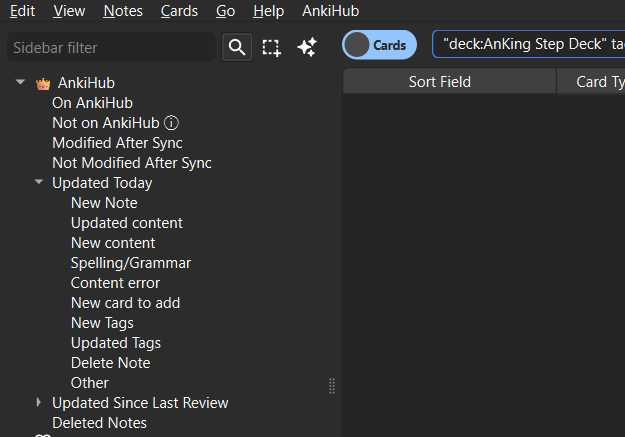Click the sidebar search magnifier icon
This screenshot has height=437, width=625.
coord(237,47)
